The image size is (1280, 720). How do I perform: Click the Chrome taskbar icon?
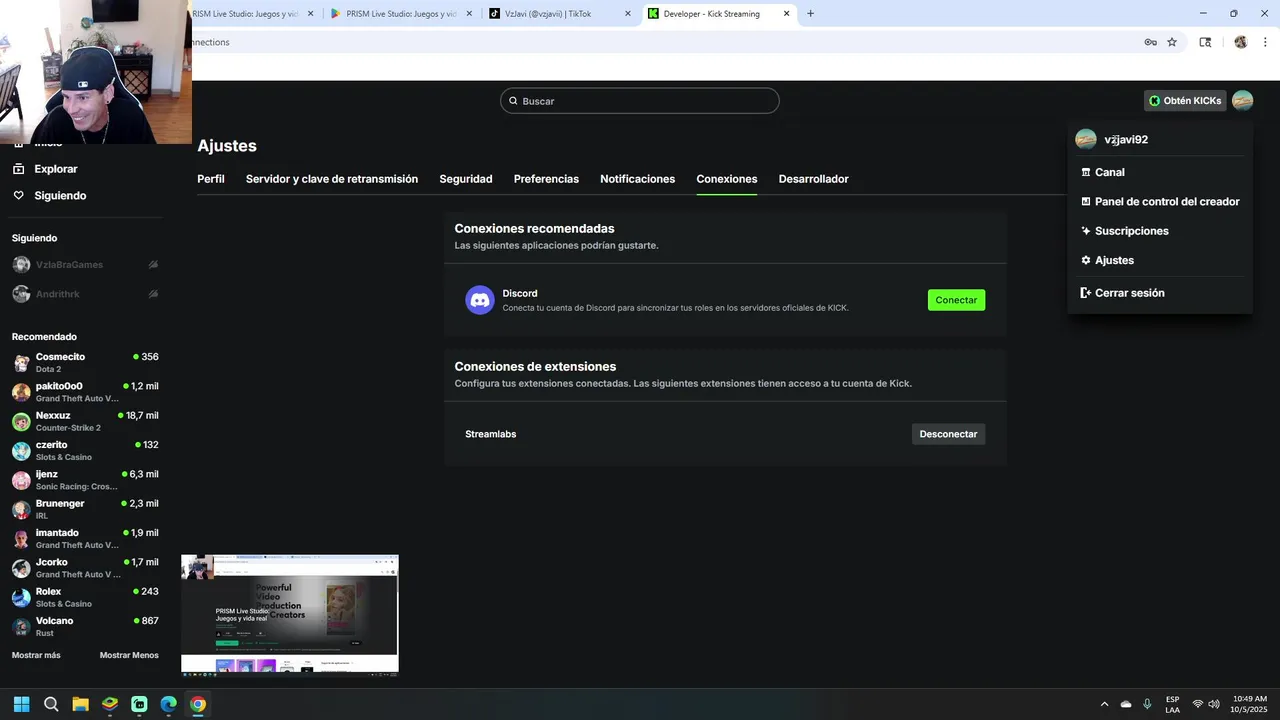[x=198, y=704]
